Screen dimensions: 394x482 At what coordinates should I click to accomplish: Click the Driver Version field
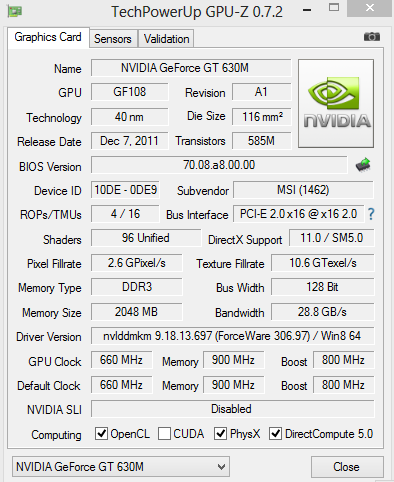(x=232, y=336)
